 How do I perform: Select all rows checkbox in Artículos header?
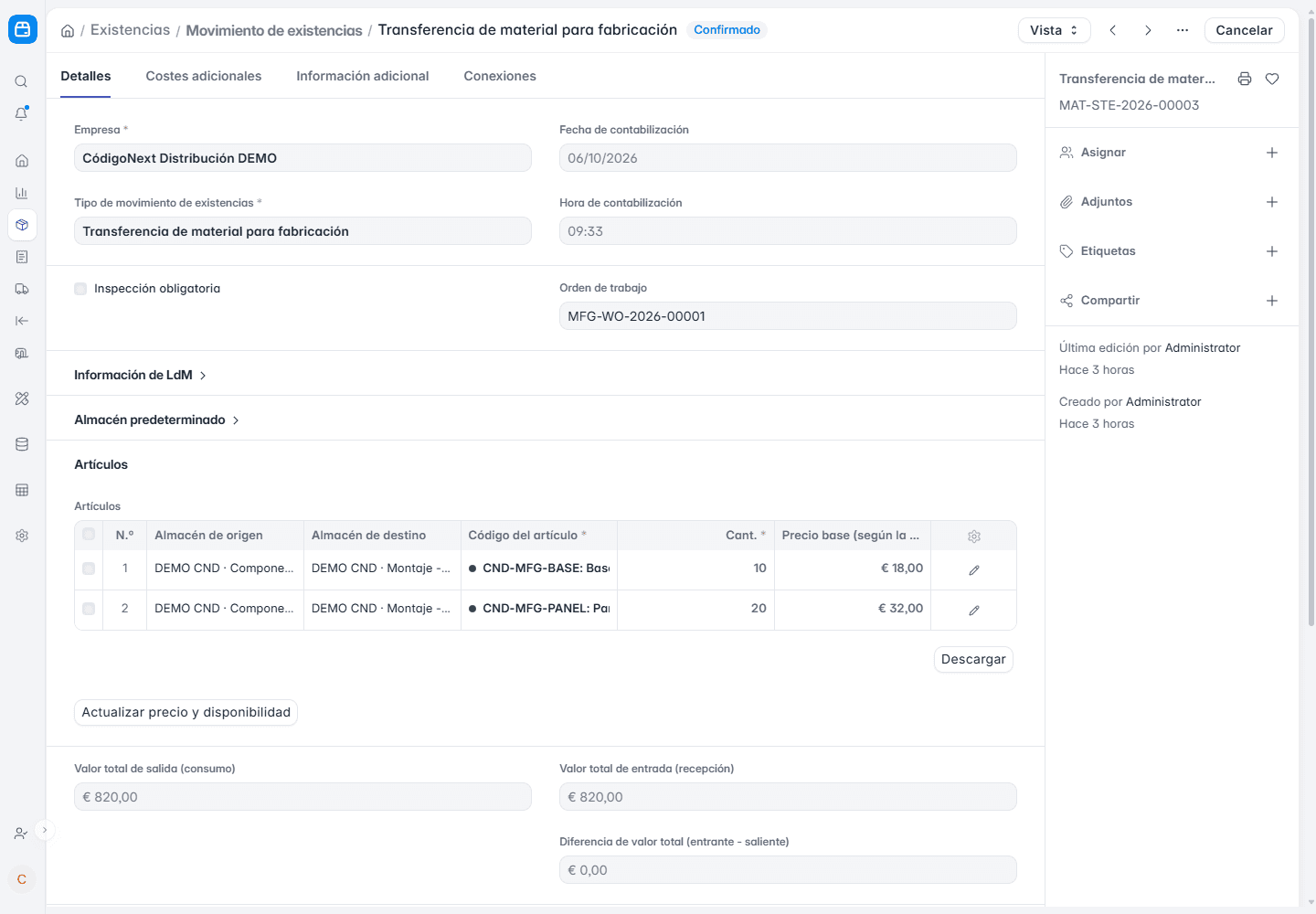89,535
